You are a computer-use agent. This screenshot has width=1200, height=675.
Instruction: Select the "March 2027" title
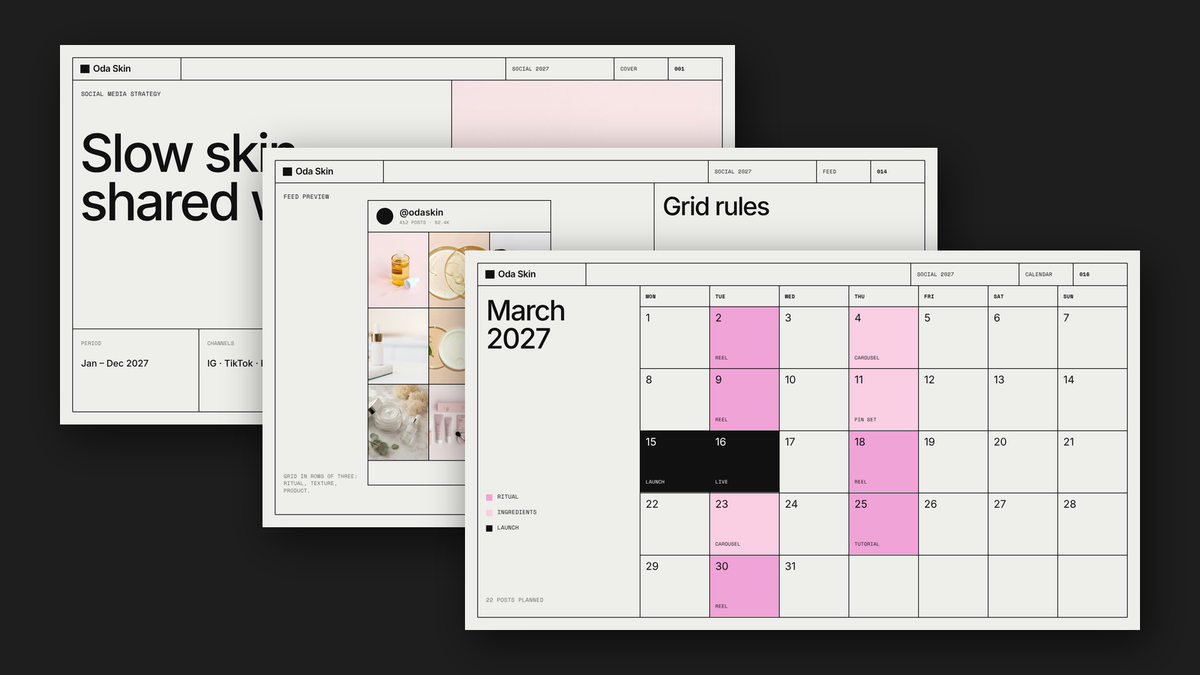(x=526, y=324)
